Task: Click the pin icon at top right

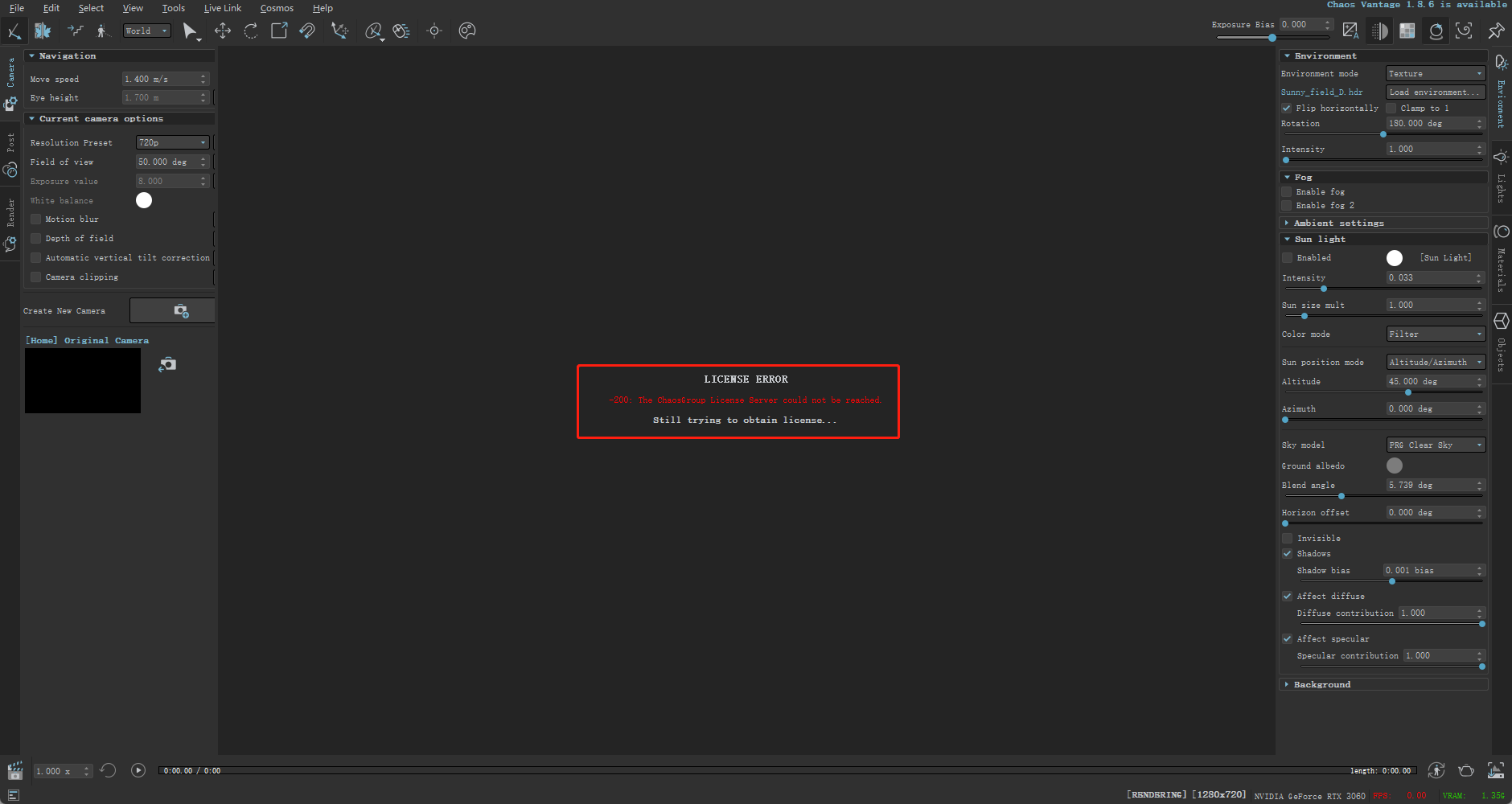Action: pos(1496,31)
